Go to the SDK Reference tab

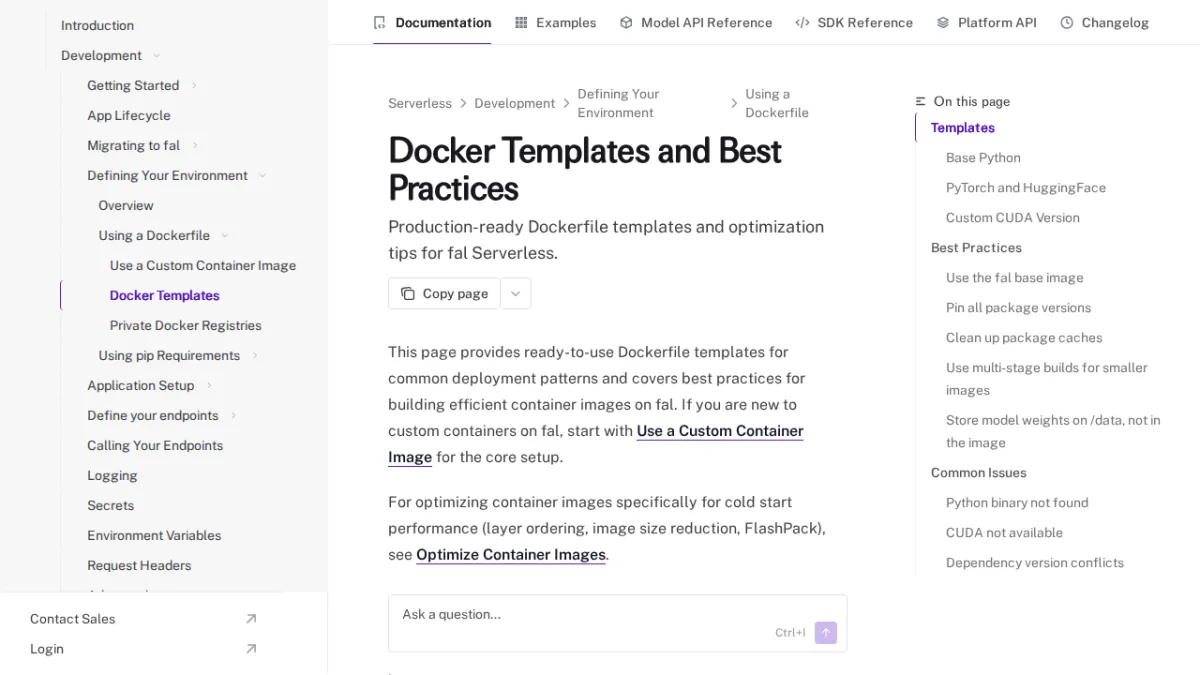coord(854,22)
